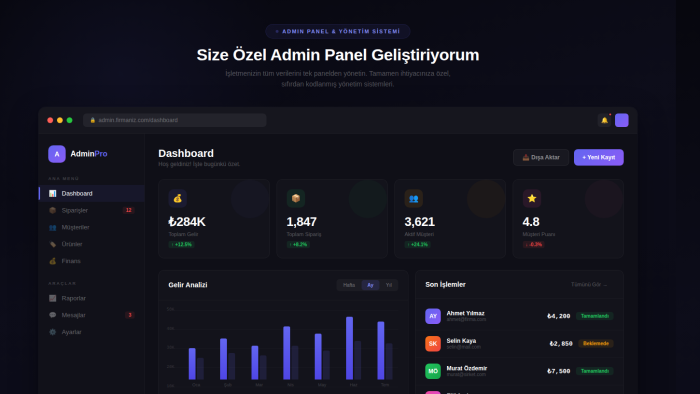Click the Dışa Aktar button
This screenshot has width=700, height=394.
pyautogui.click(x=541, y=158)
